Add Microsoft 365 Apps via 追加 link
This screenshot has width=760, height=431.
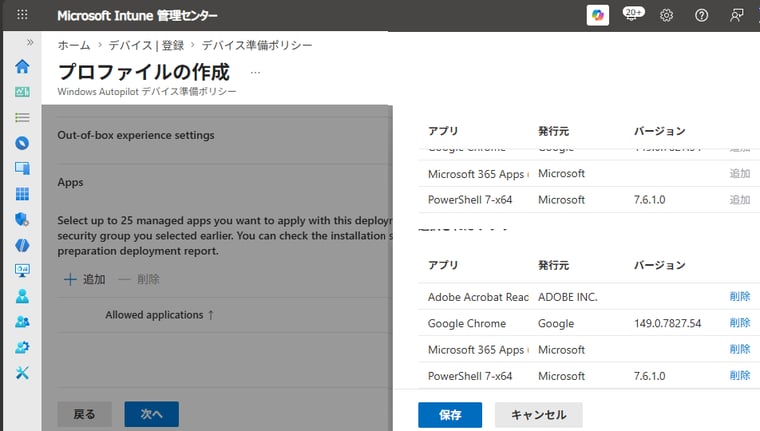click(x=740, y=174)
